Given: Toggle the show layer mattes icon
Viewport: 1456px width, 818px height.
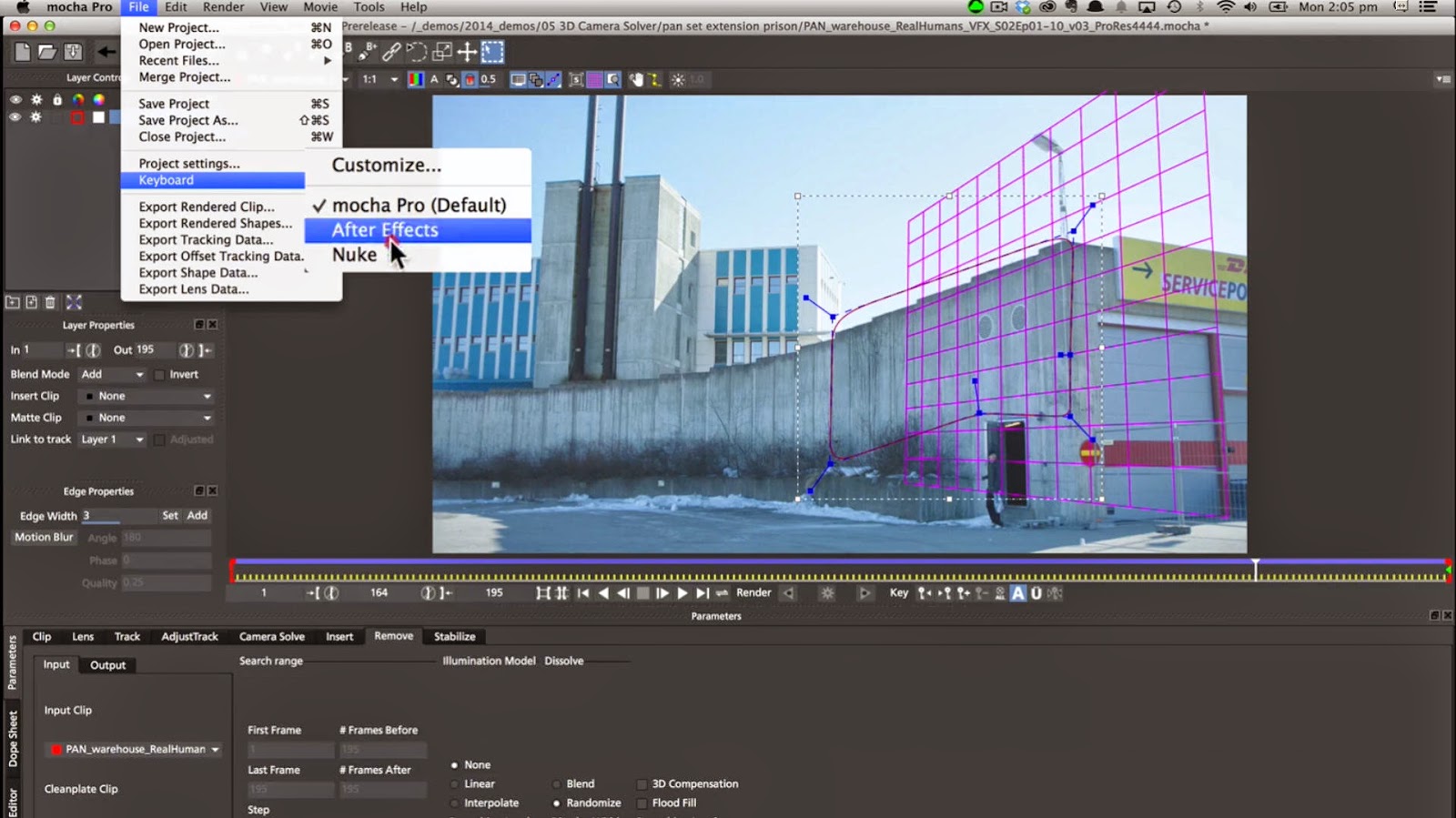Looking at the screenshot, I should coord(452,79).
